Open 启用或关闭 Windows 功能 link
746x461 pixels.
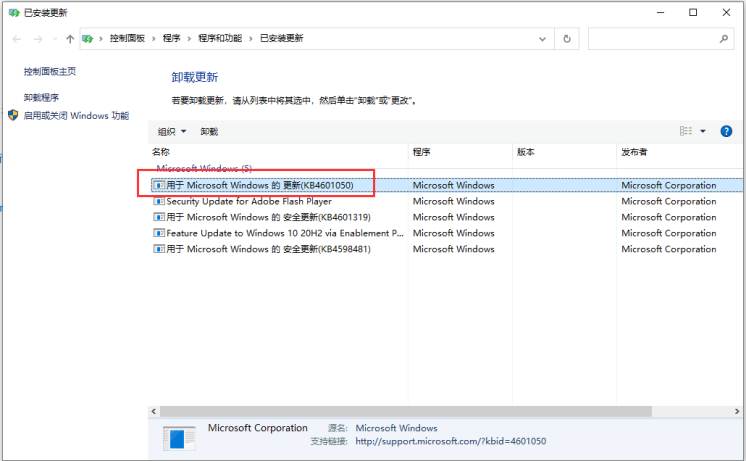(x=76, y=116)
